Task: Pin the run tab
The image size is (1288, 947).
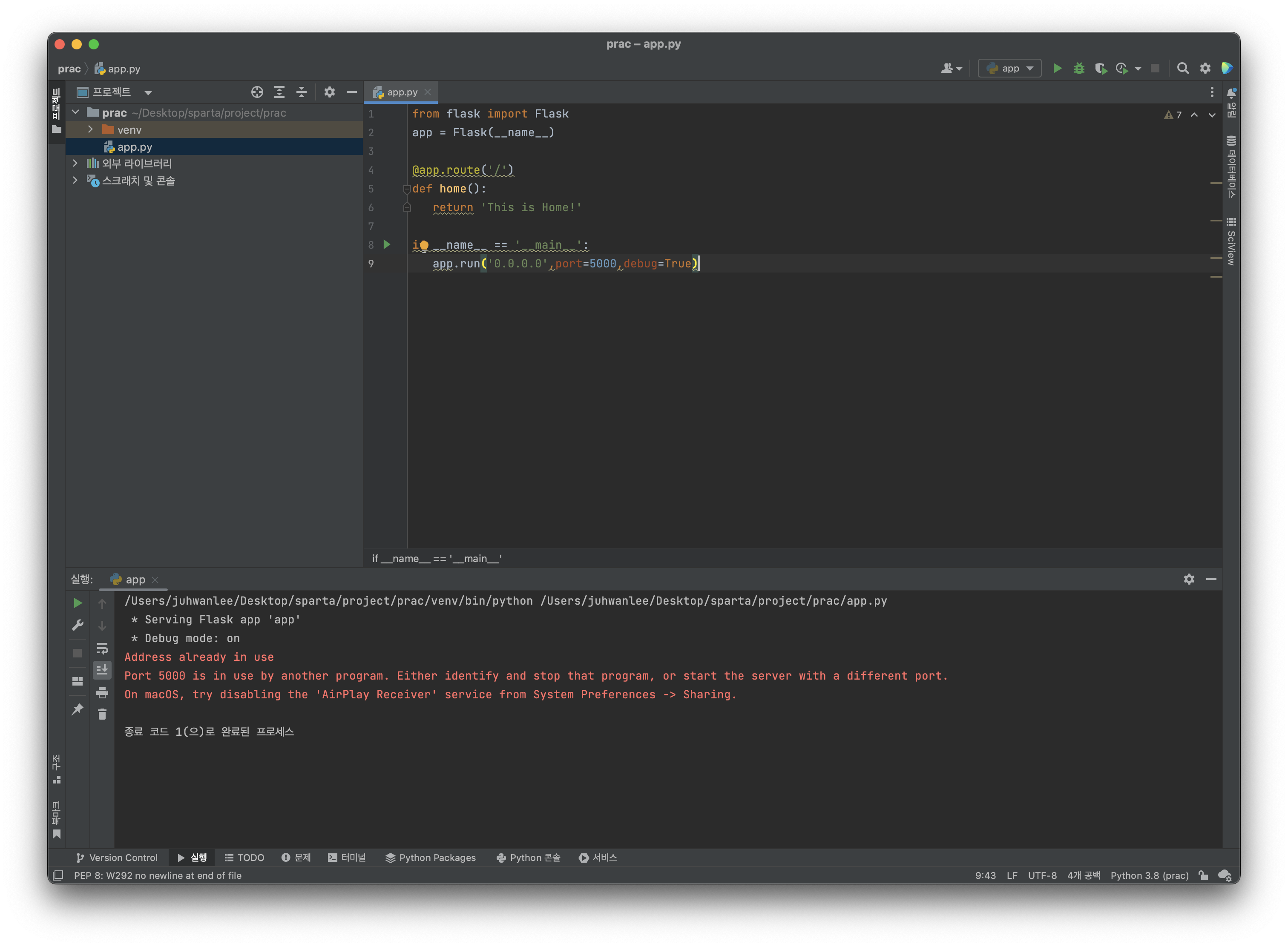Action: pyautogui.click(x=78, y=709)
